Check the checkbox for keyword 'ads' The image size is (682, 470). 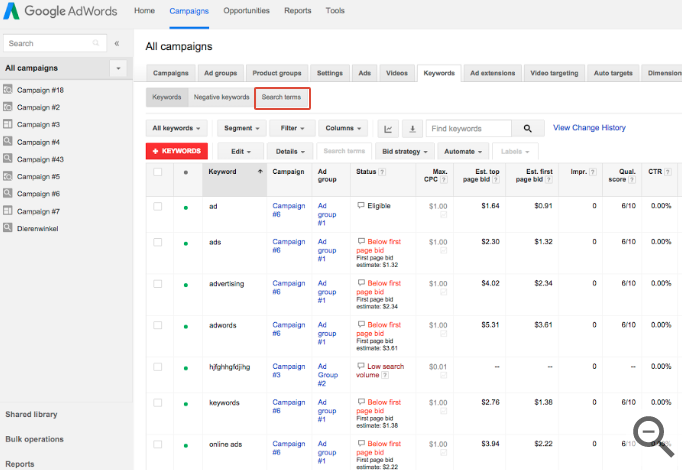157,242
